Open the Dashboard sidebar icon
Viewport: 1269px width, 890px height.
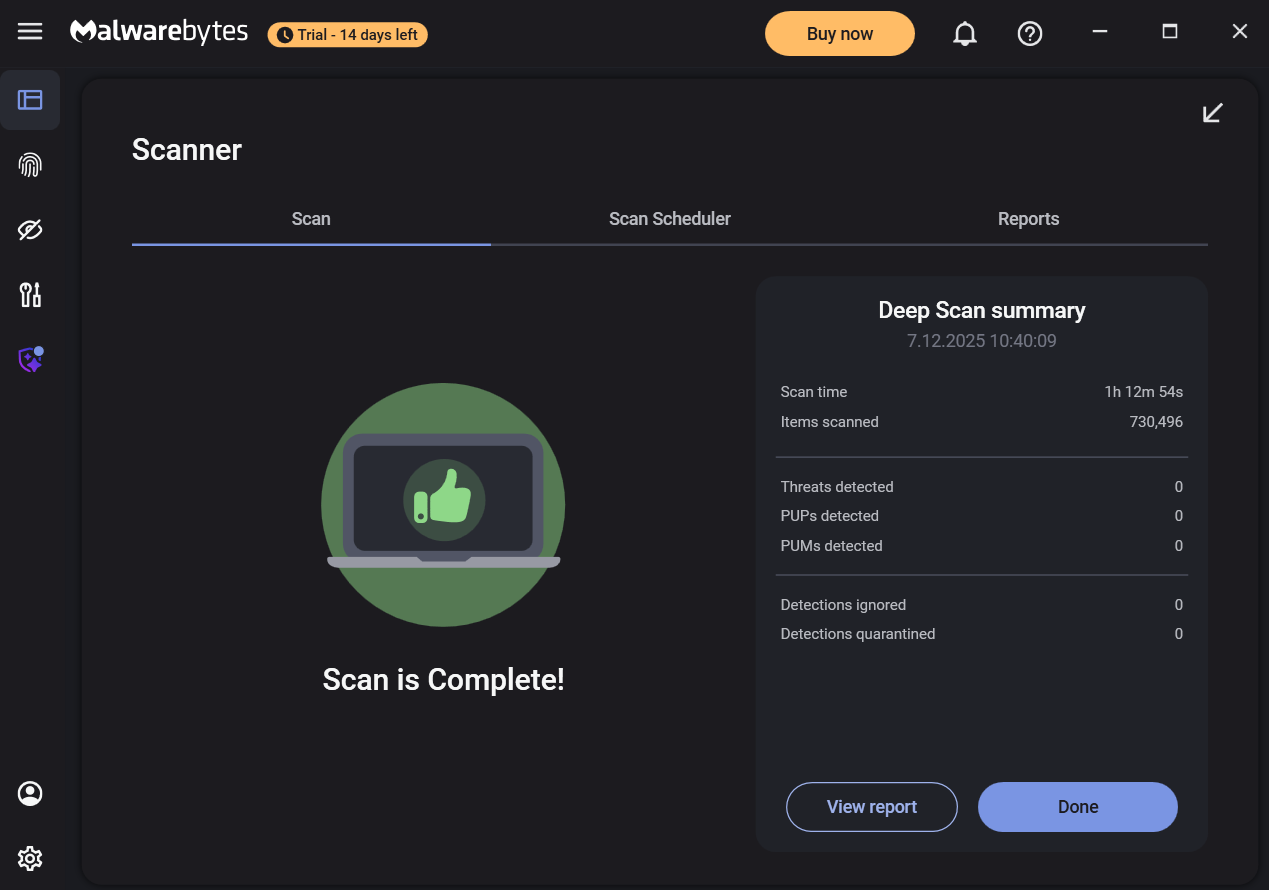tap(30, 100)
